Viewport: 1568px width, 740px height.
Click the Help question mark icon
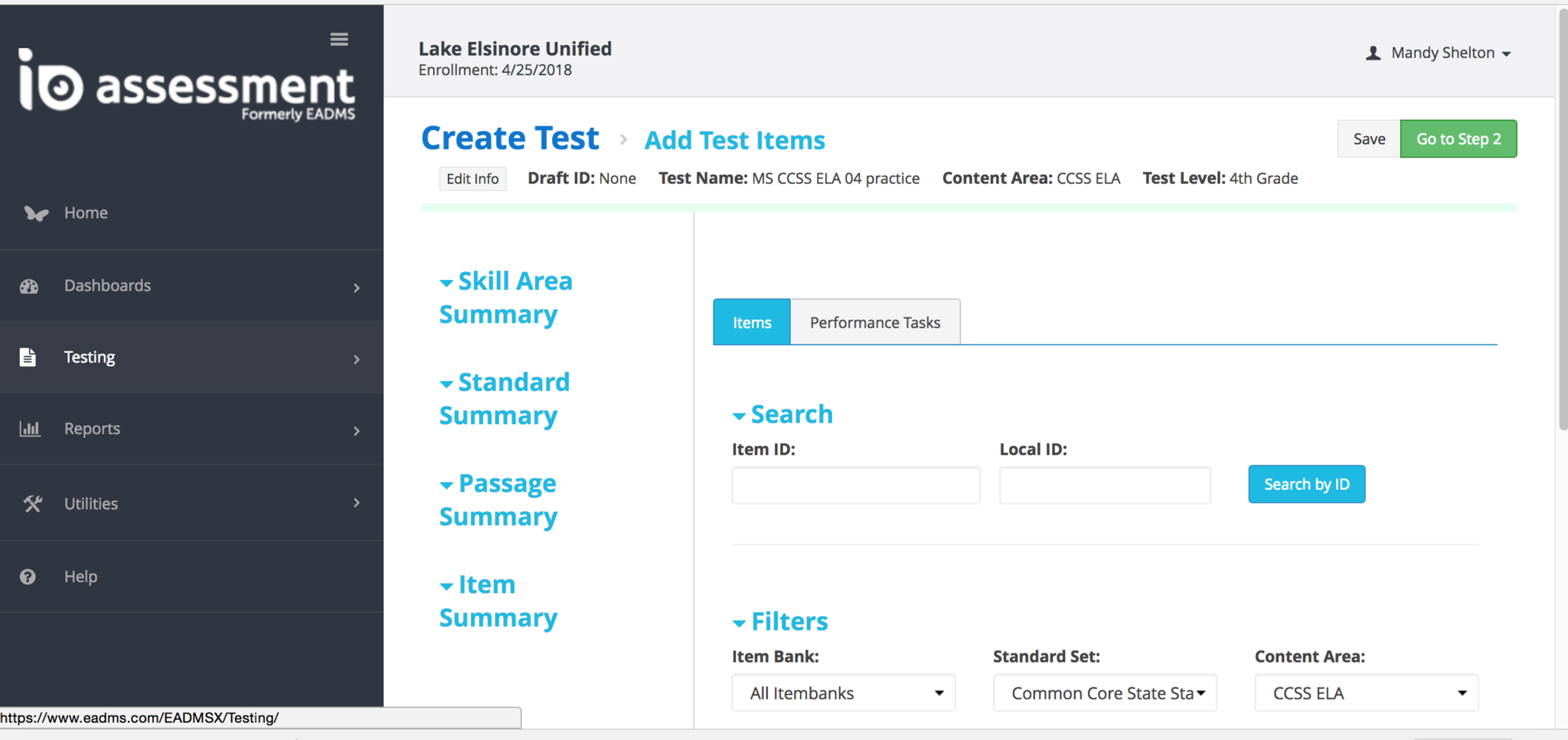click(x=28, y=577)
